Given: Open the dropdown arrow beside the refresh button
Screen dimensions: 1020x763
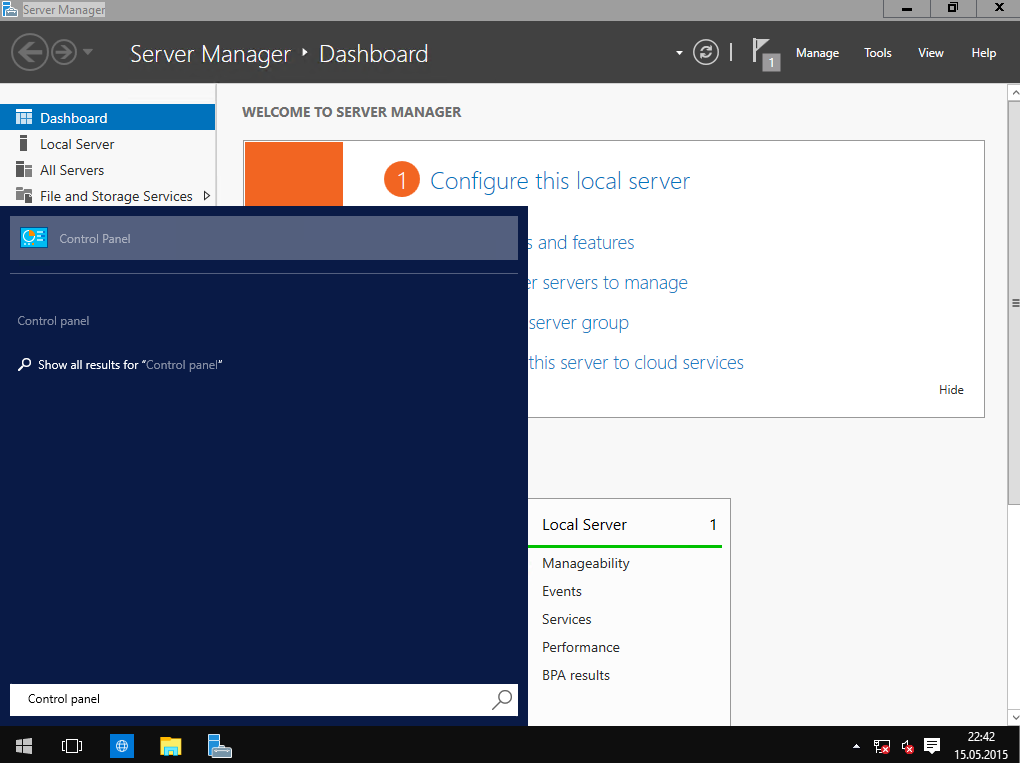Looking at the screenshot, I should 679,53.
